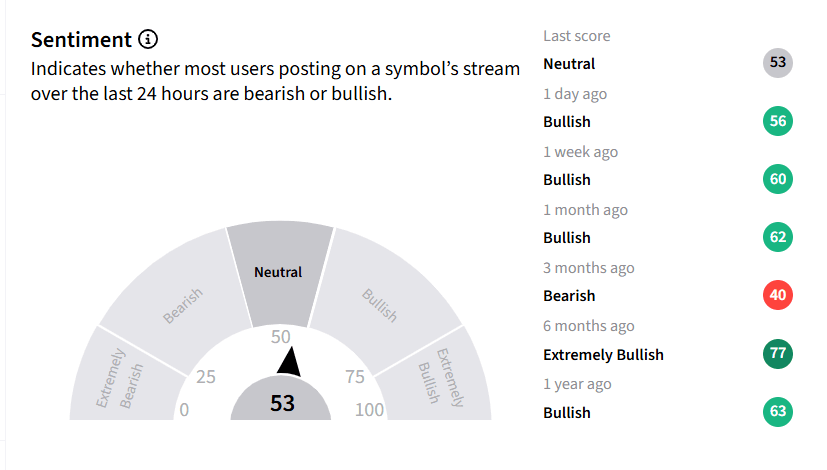
Task: Click the red 40 score badge
Action: 778,295
